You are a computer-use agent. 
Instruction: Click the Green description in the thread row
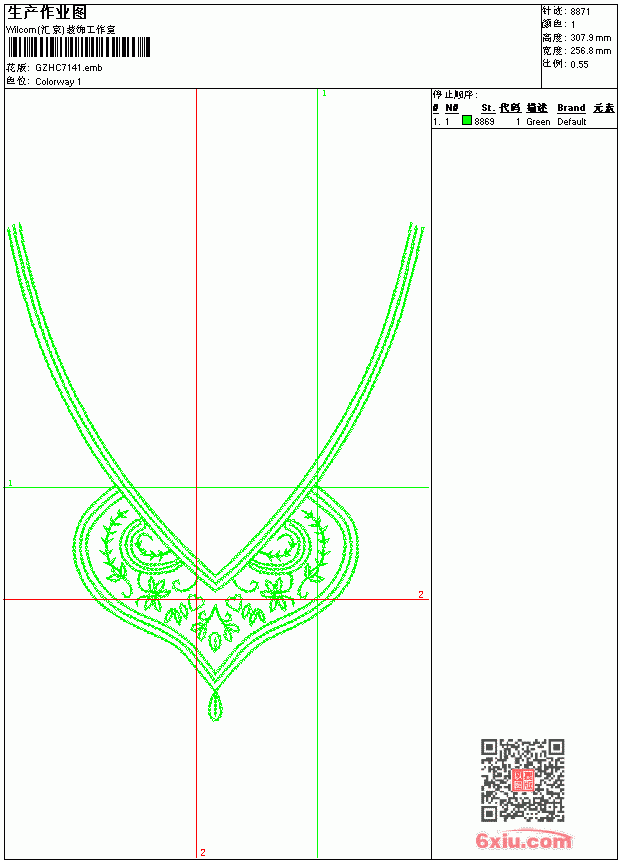538,122
